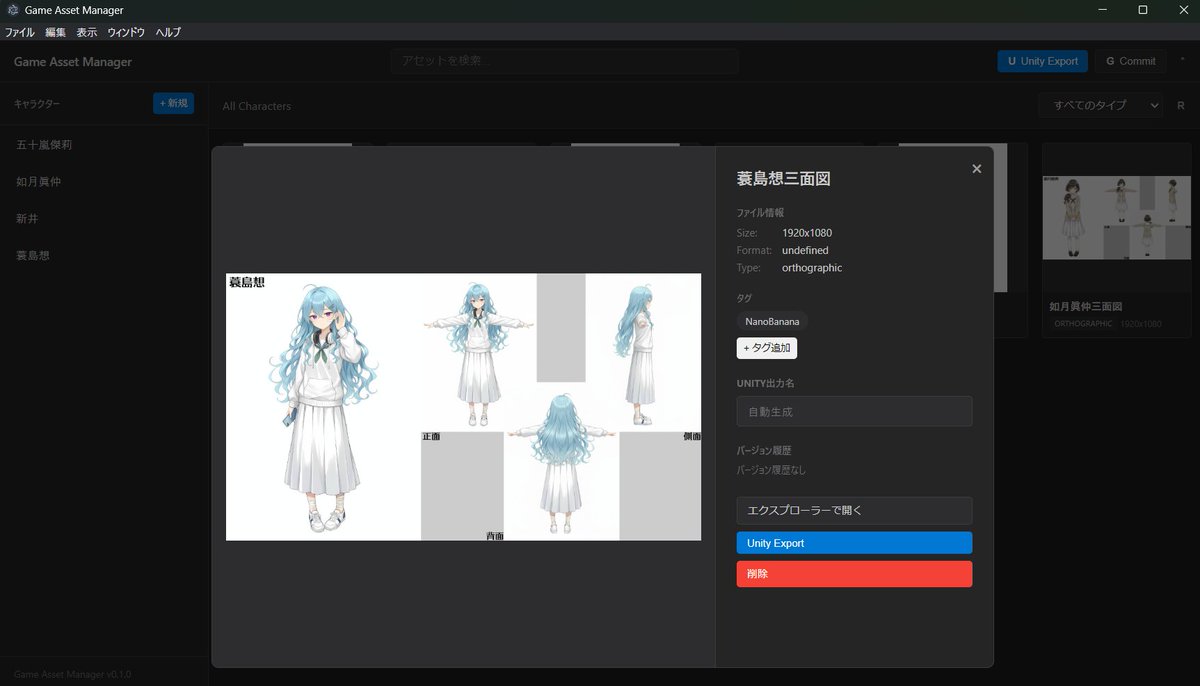Image resolution: width=1200 pixels, height=686 pixels.
Task: Click the red 削除 delete button
Action: (x=854, y=573)
